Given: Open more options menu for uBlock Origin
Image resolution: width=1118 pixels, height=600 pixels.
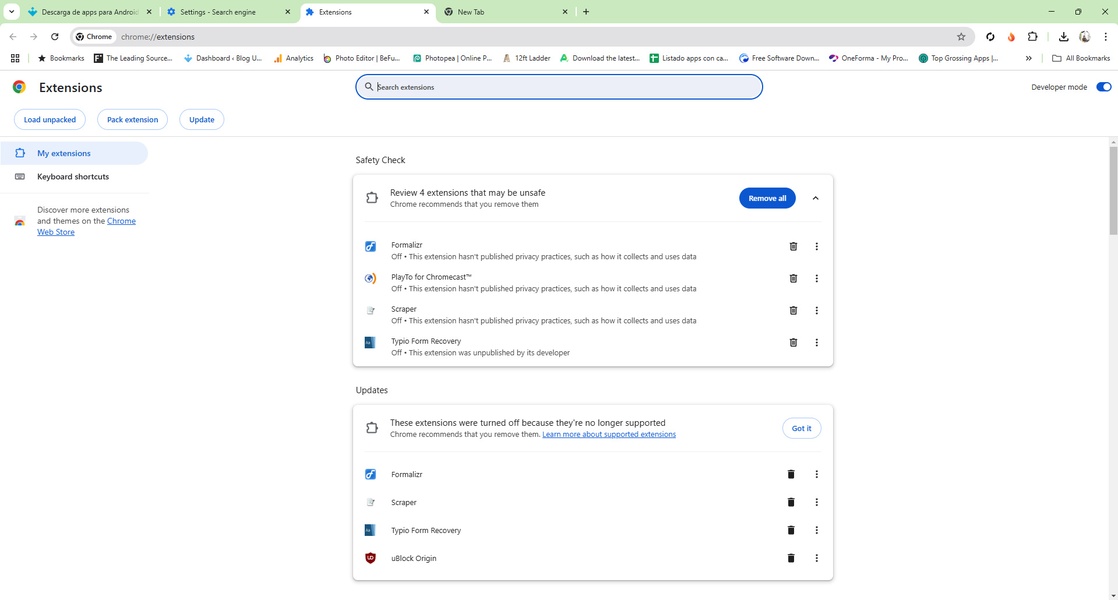Looking at the screenshot, I should tap(816, 559).
